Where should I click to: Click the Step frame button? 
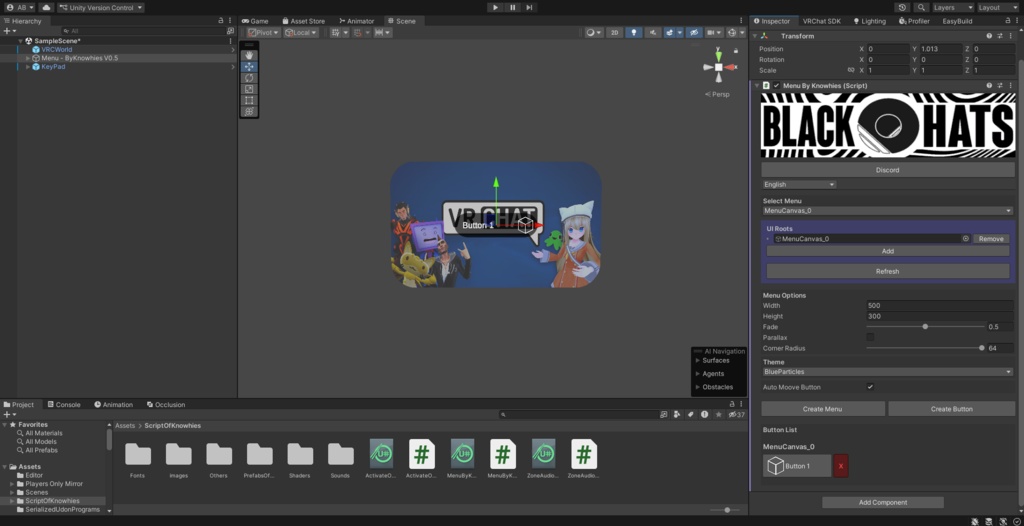(529, 7)
